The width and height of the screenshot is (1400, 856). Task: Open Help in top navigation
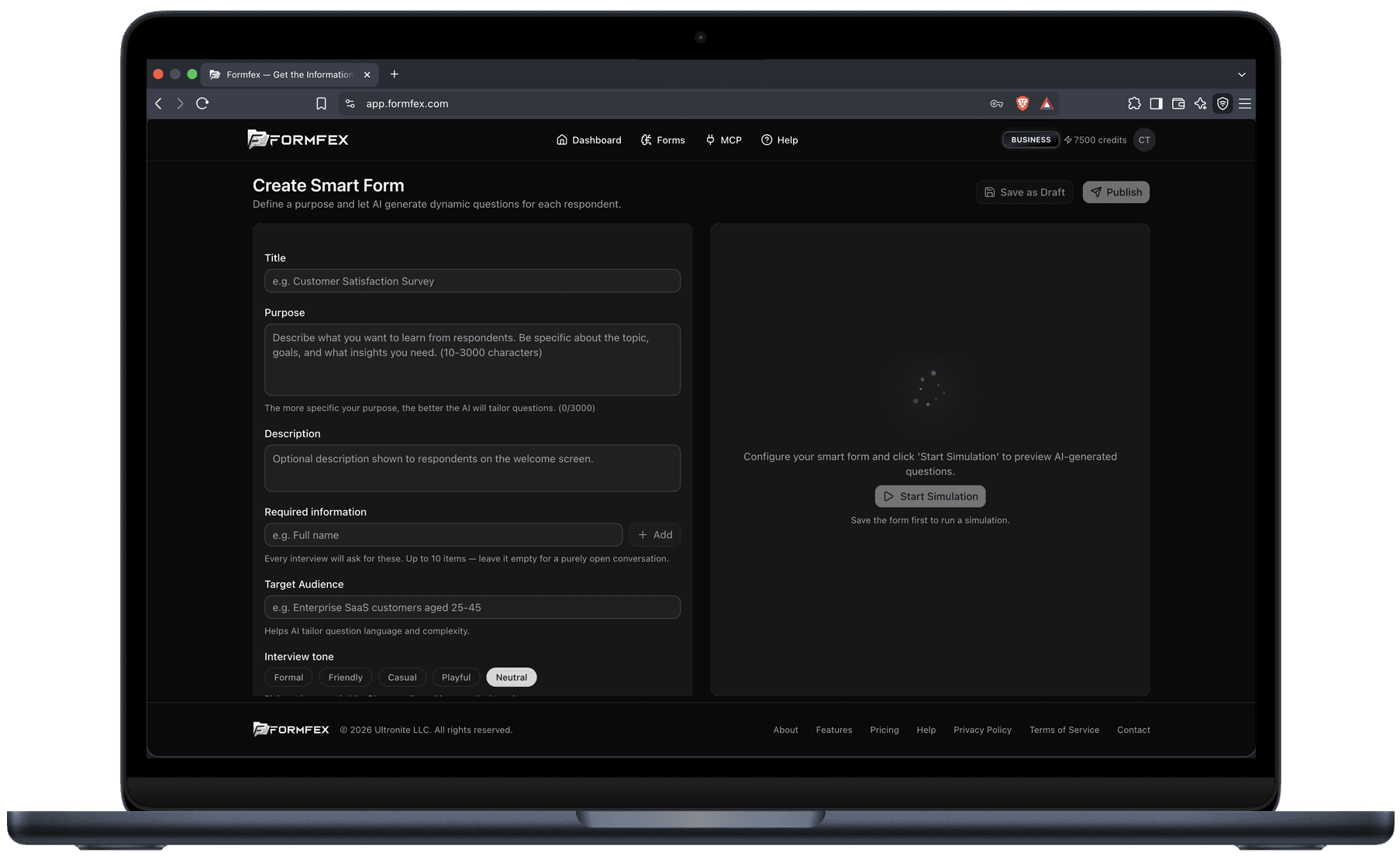click(779, 140)
